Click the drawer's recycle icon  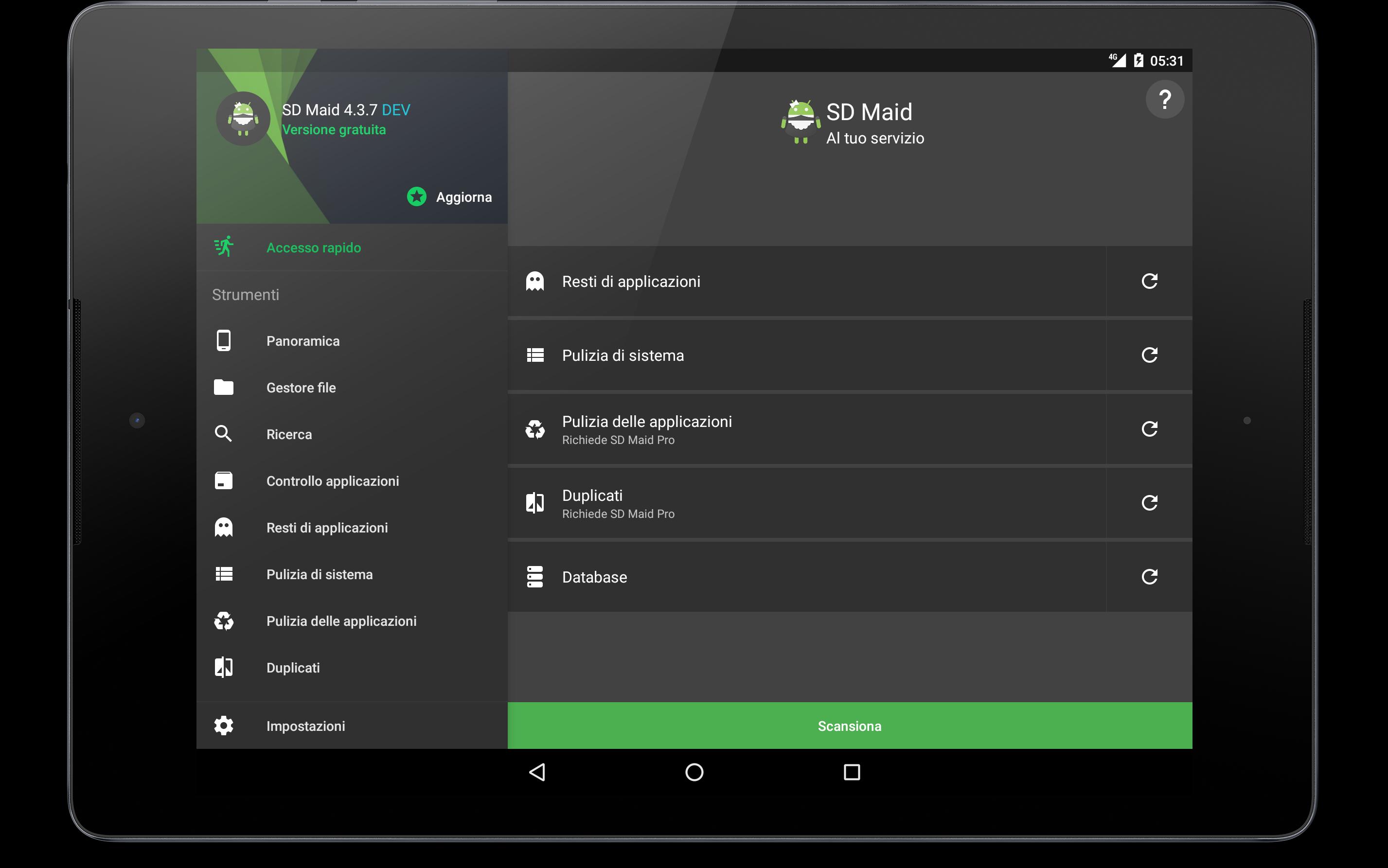[x=224, y=621]
